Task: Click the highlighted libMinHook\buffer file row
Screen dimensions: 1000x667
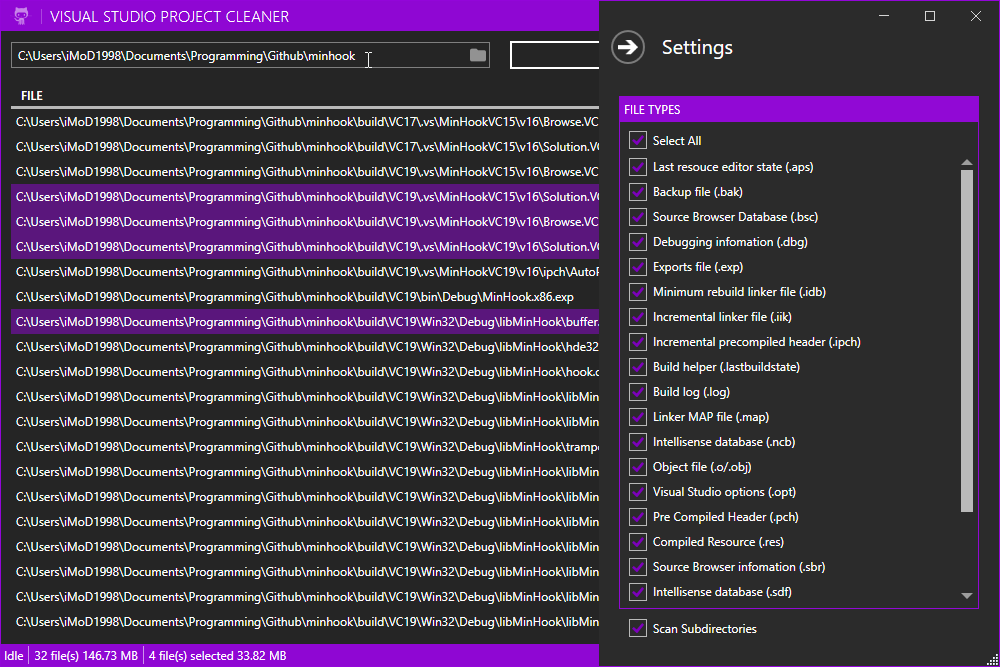Action: pyautogui.click(x=305, y=321)
